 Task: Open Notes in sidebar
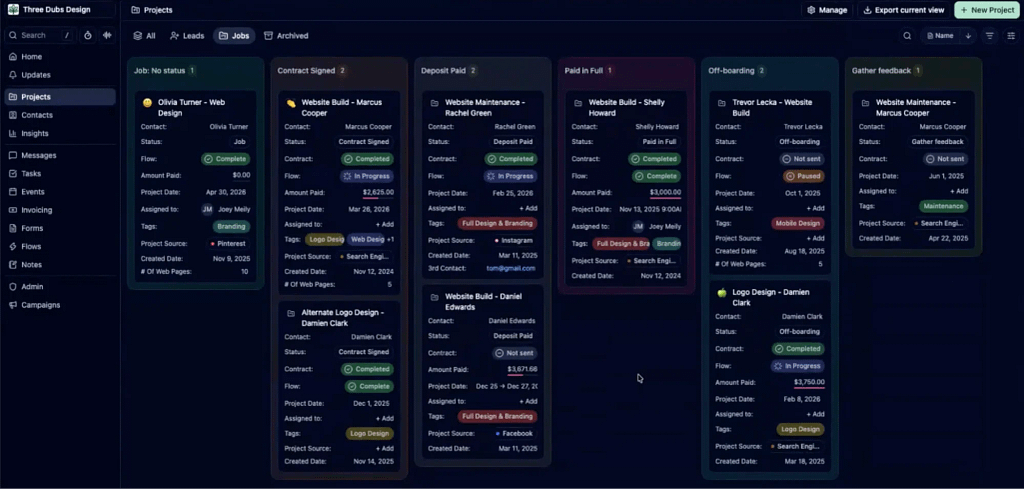point(60,265)
